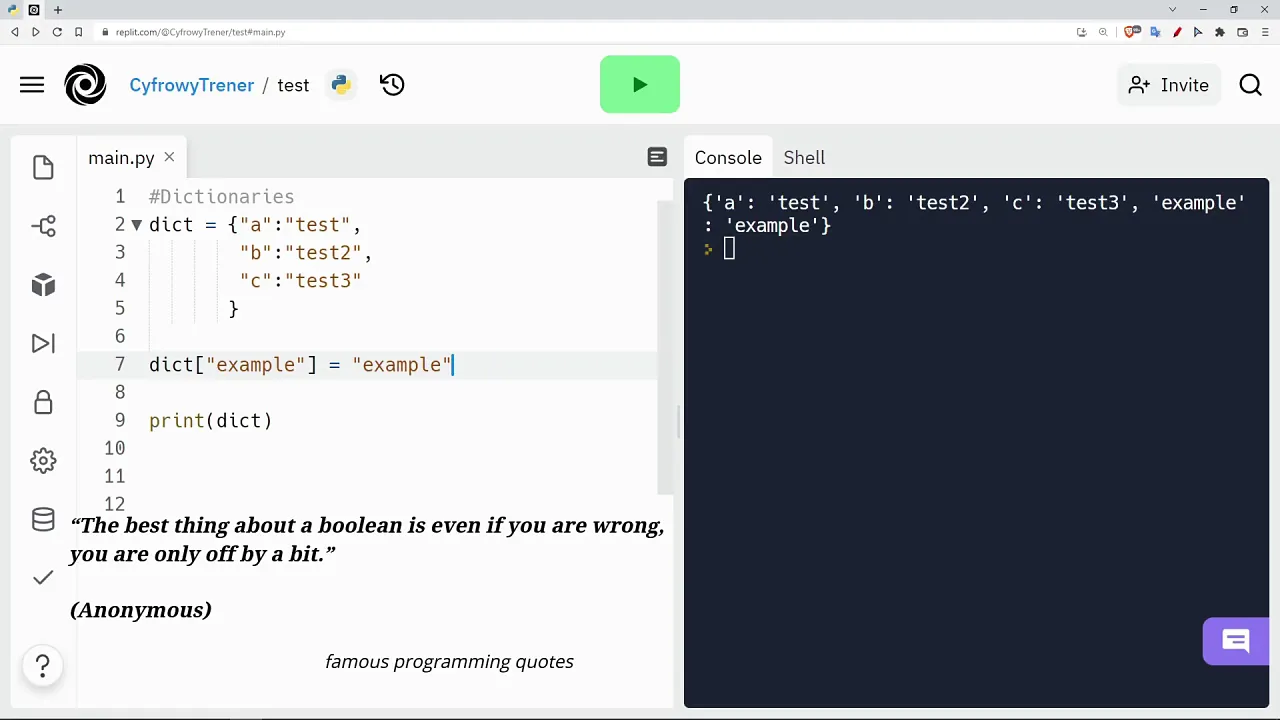
Task: Open the Files sidebar icon
Action: click(43, 167)
